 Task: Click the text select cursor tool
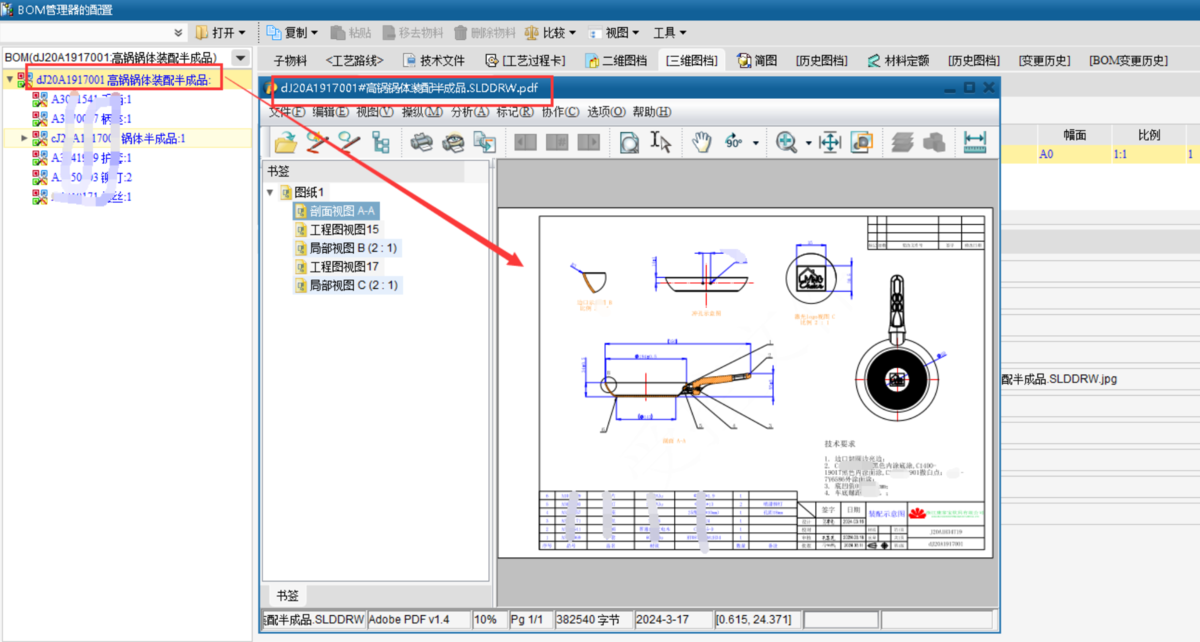coord(661,142)
